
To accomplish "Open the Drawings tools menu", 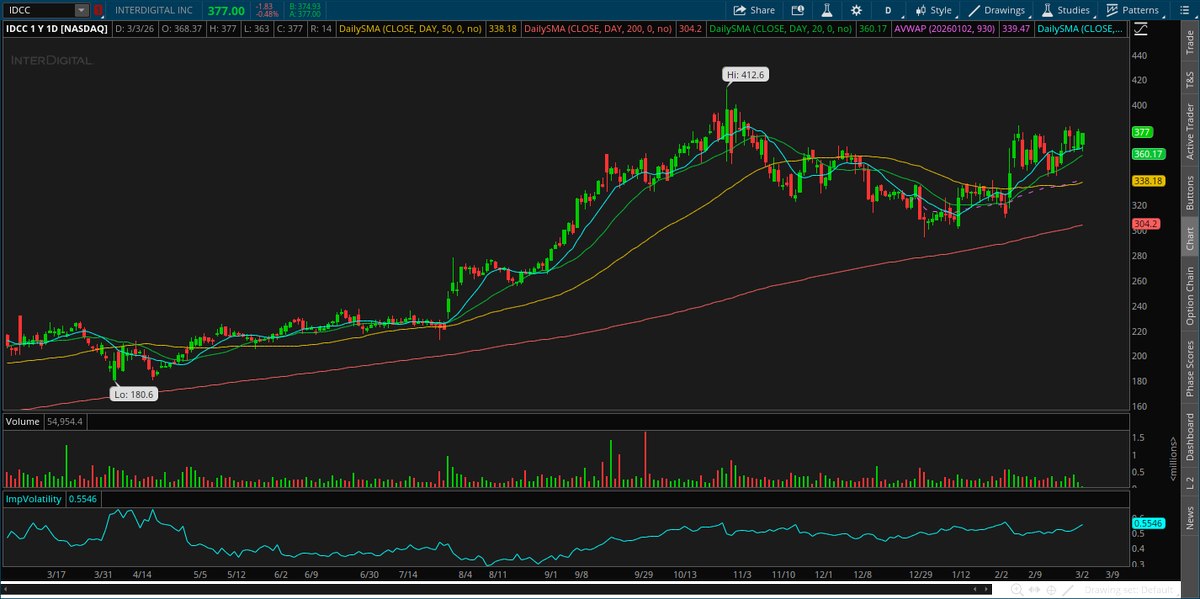I will 996,10.
